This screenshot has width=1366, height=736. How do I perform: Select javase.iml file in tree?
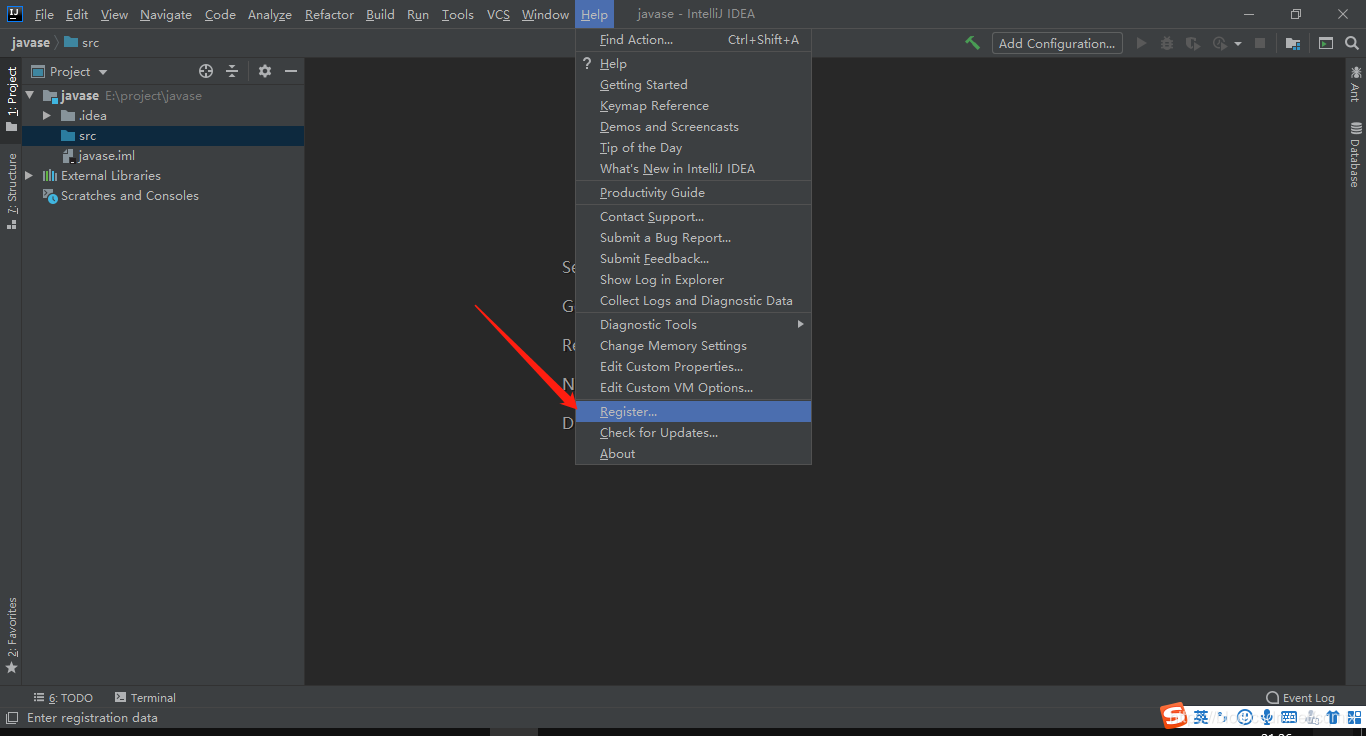(x=98, y=156)
